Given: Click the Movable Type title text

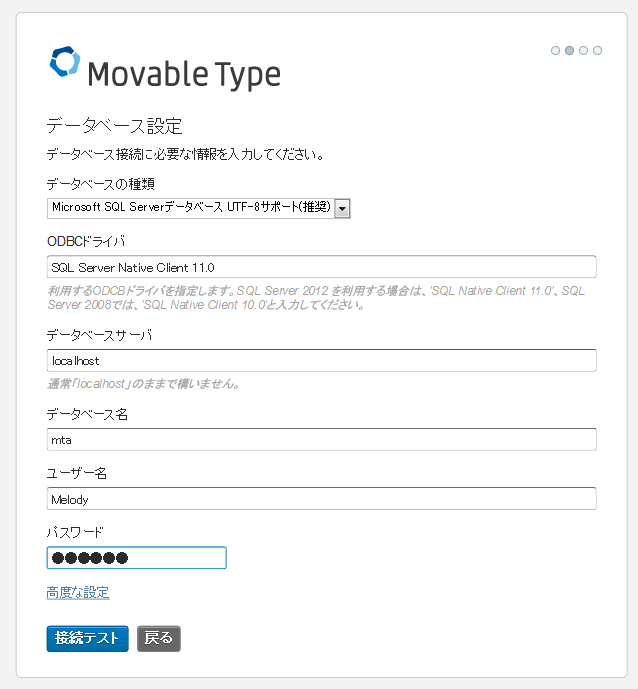Looking at the screenshot, I should 184,74.
